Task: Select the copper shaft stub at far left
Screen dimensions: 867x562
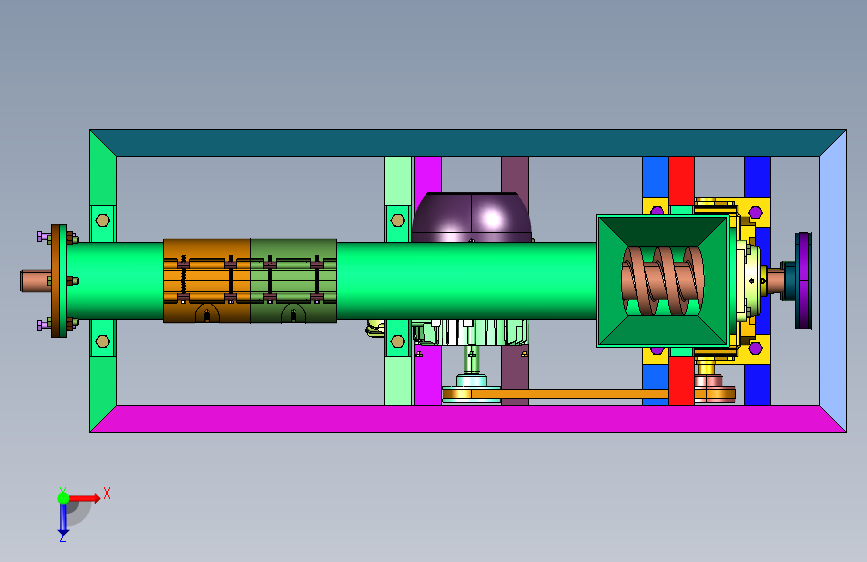Action: click(x=35, y=280)
